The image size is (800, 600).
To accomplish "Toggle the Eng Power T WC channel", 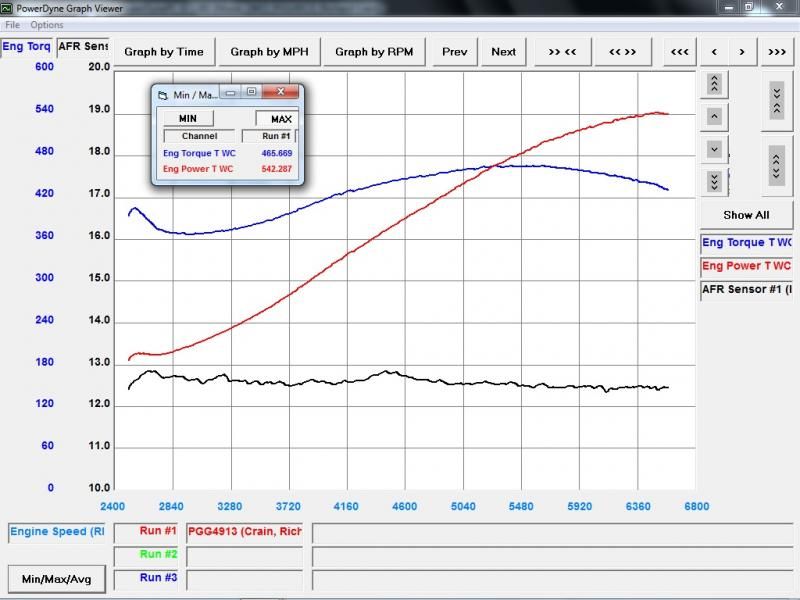I will (x=746, y=266).
